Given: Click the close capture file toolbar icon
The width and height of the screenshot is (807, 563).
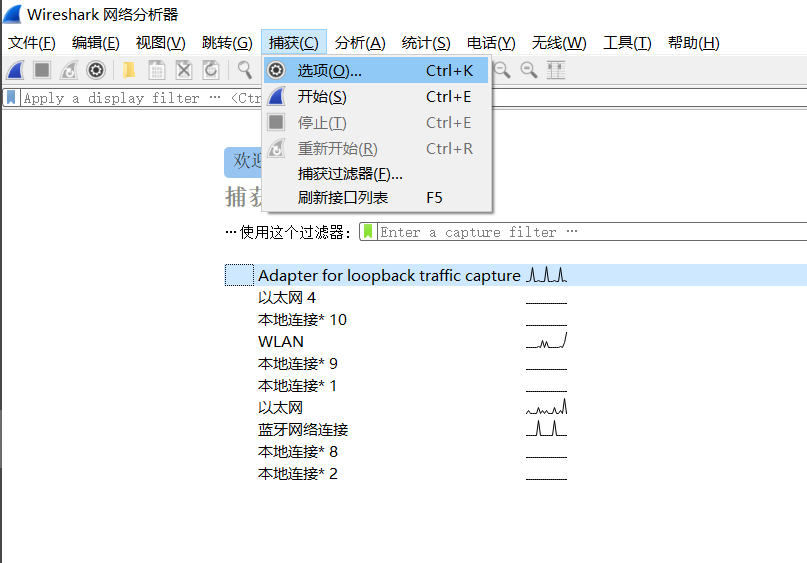Looking at the screenshot, I should (x=184, y=70).
